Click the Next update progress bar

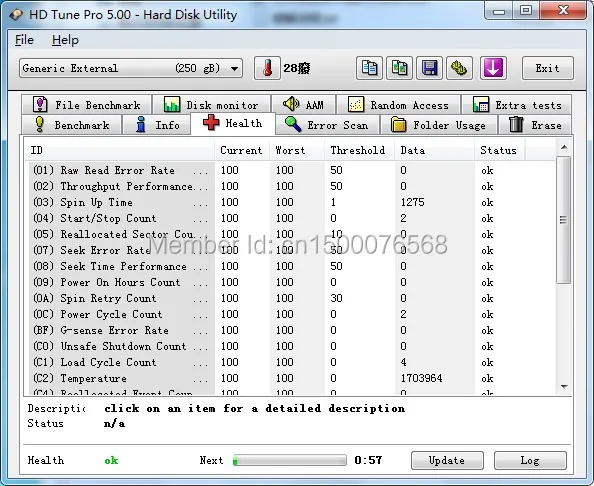(290, 460)
